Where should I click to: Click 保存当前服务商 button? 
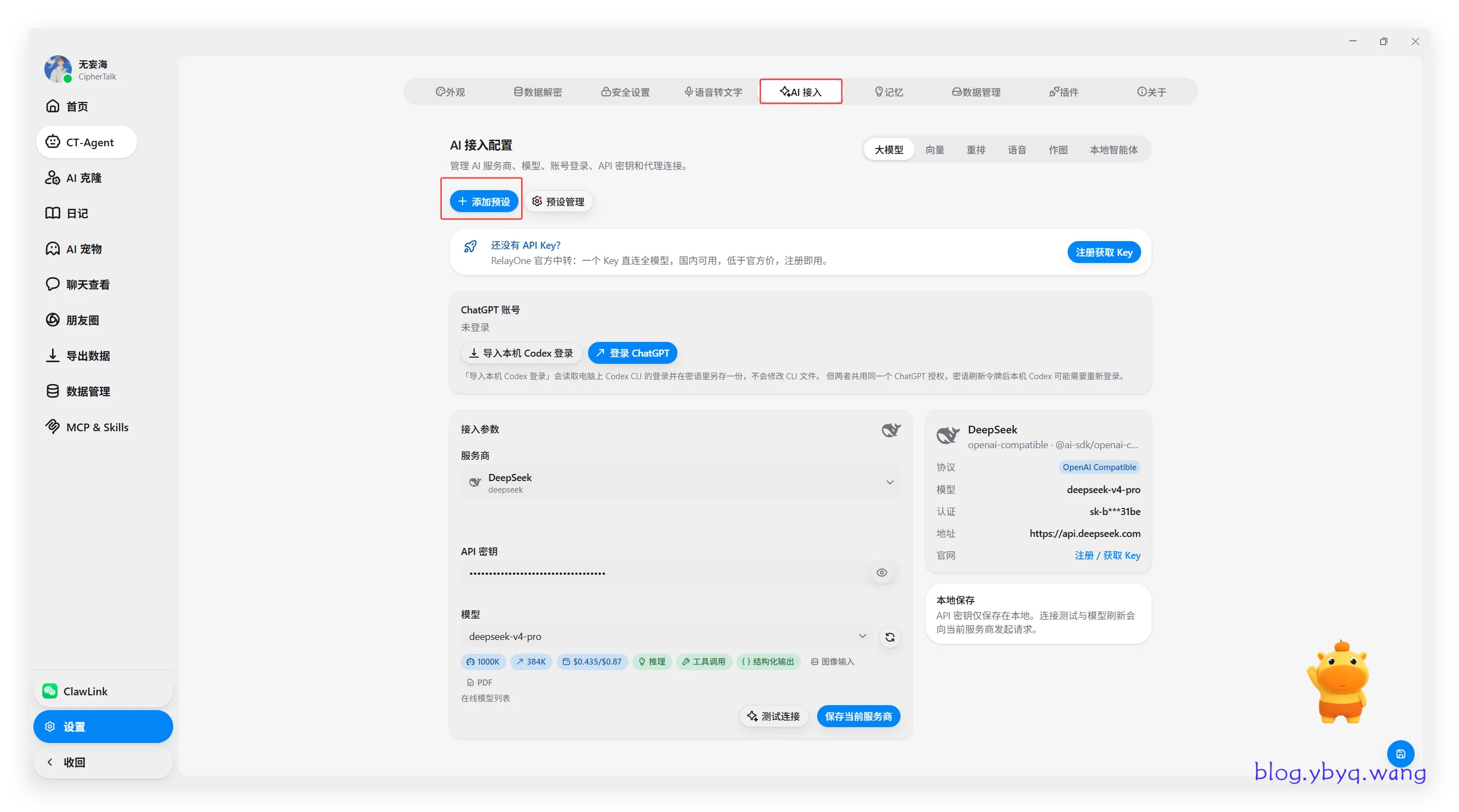[x=858, y=716]
